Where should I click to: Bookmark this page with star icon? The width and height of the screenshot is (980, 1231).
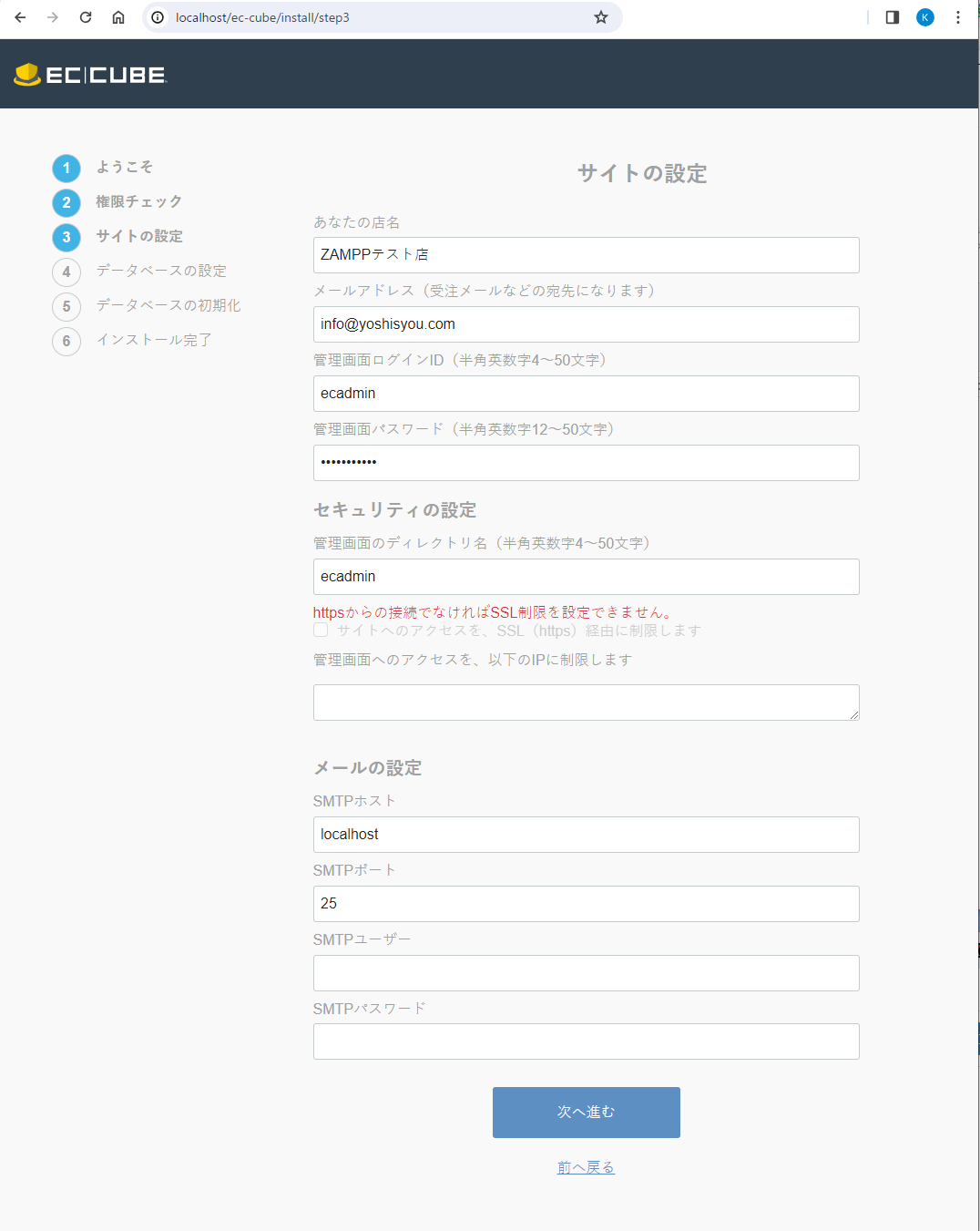point(601,17)
